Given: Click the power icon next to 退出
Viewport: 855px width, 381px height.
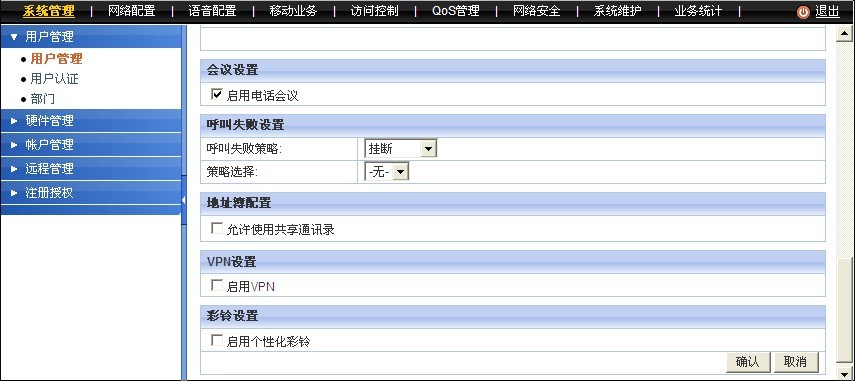Looking at the screenshot, I should coord(803,12).
